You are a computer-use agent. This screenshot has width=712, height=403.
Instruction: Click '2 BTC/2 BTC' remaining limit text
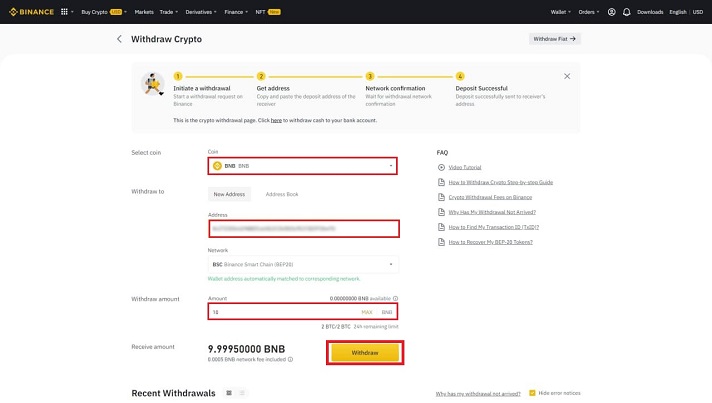pyautogui.click(x=336, y=327)
